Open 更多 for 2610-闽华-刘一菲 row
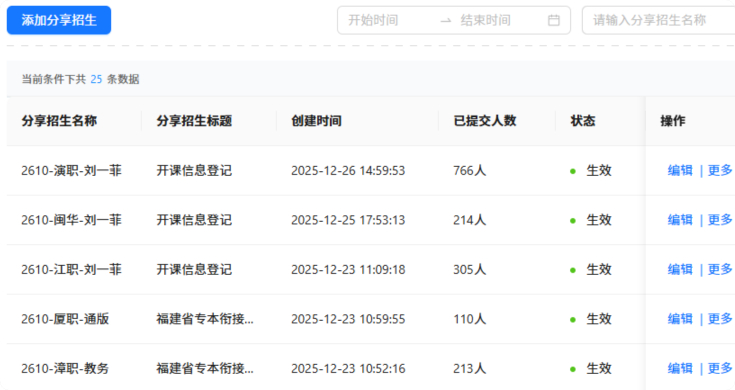The height and width of the screenshot is (390, 735). (x=720, y=220)
